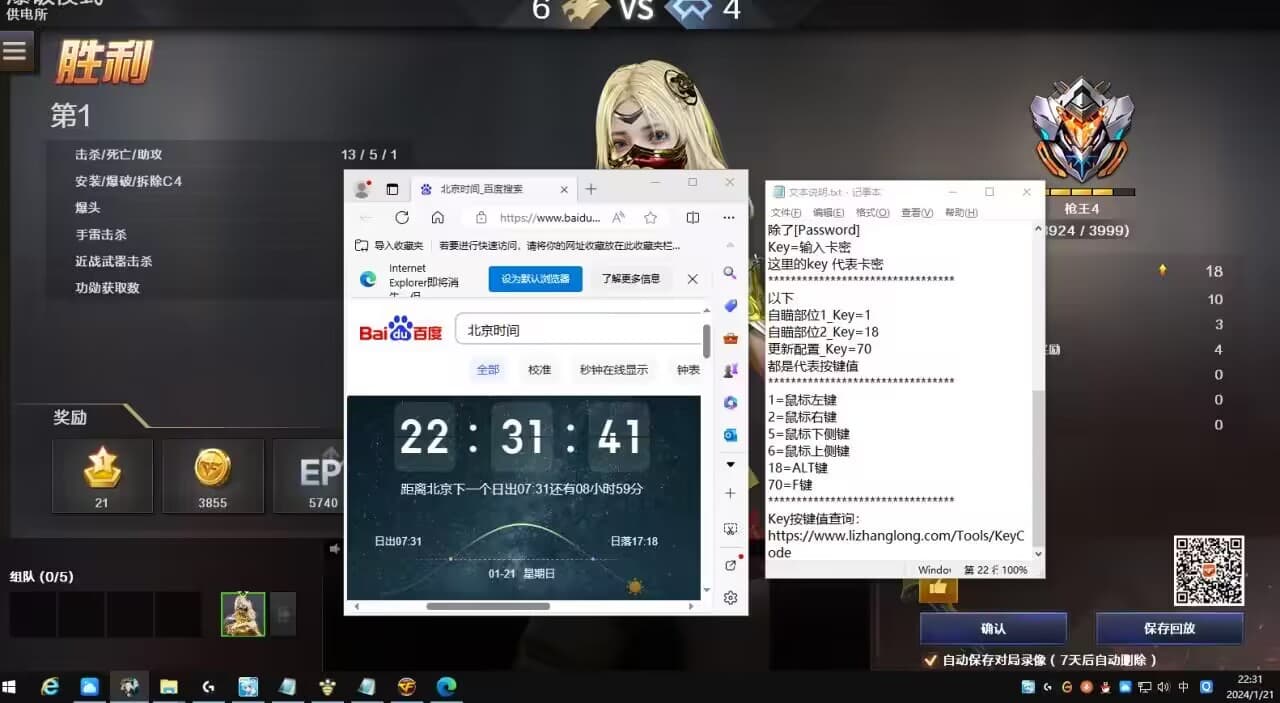Click 了解更多信息 button
Screen dimensions: 1280x703
coord(631,279)
